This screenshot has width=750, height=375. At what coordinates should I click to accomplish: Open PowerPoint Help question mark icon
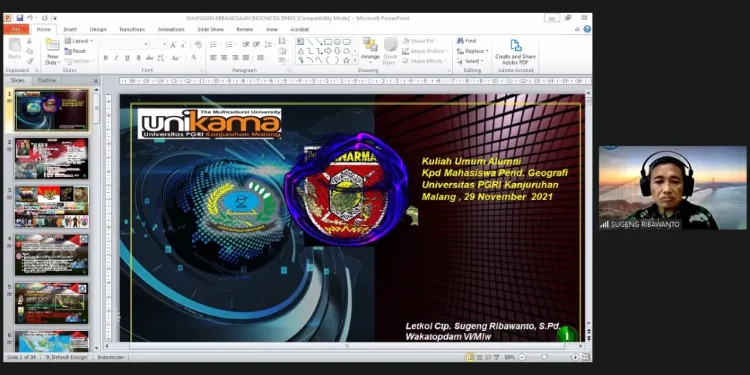[587, 29]
